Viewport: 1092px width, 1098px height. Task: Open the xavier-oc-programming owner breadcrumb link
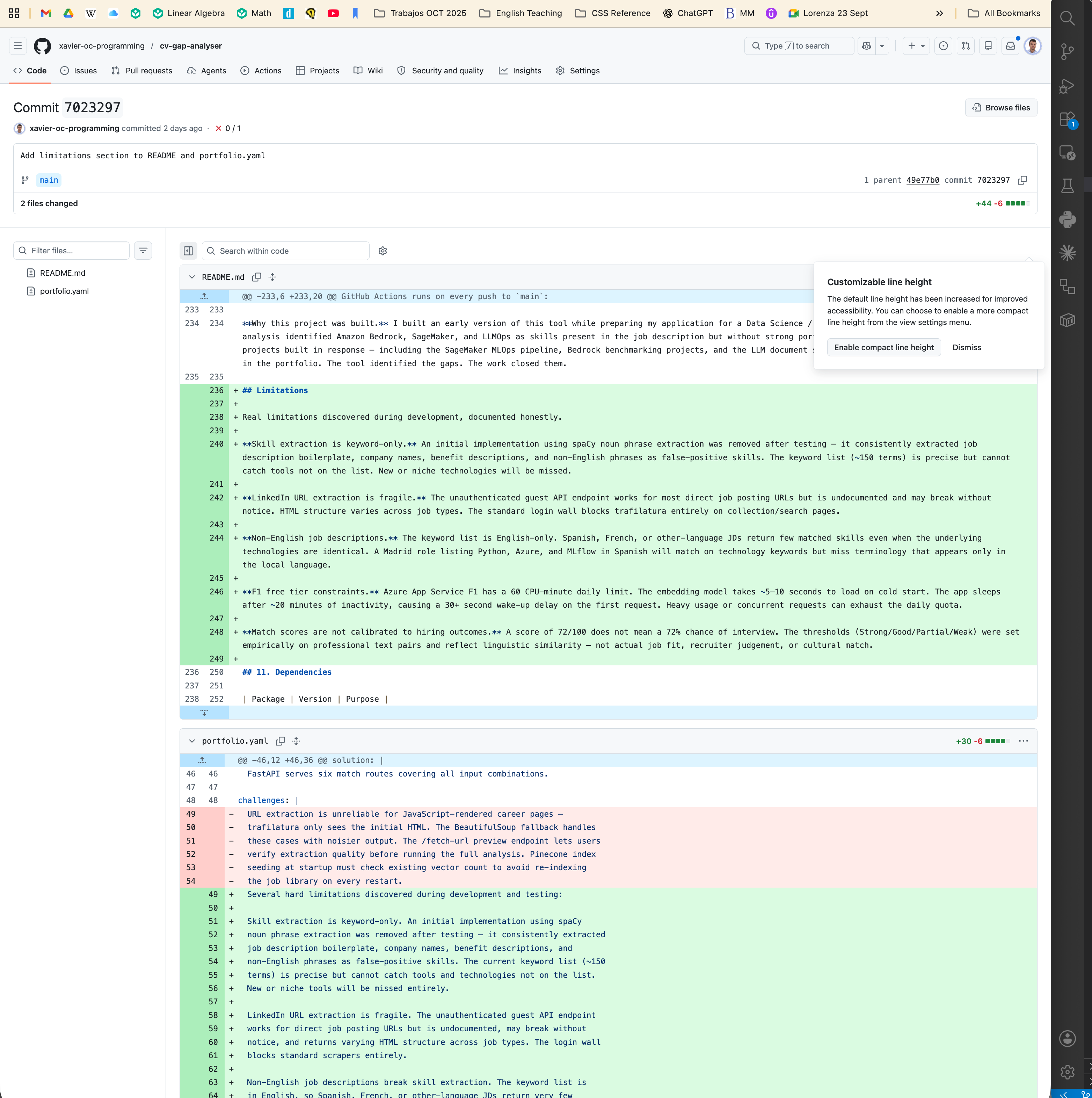(102, 46)
